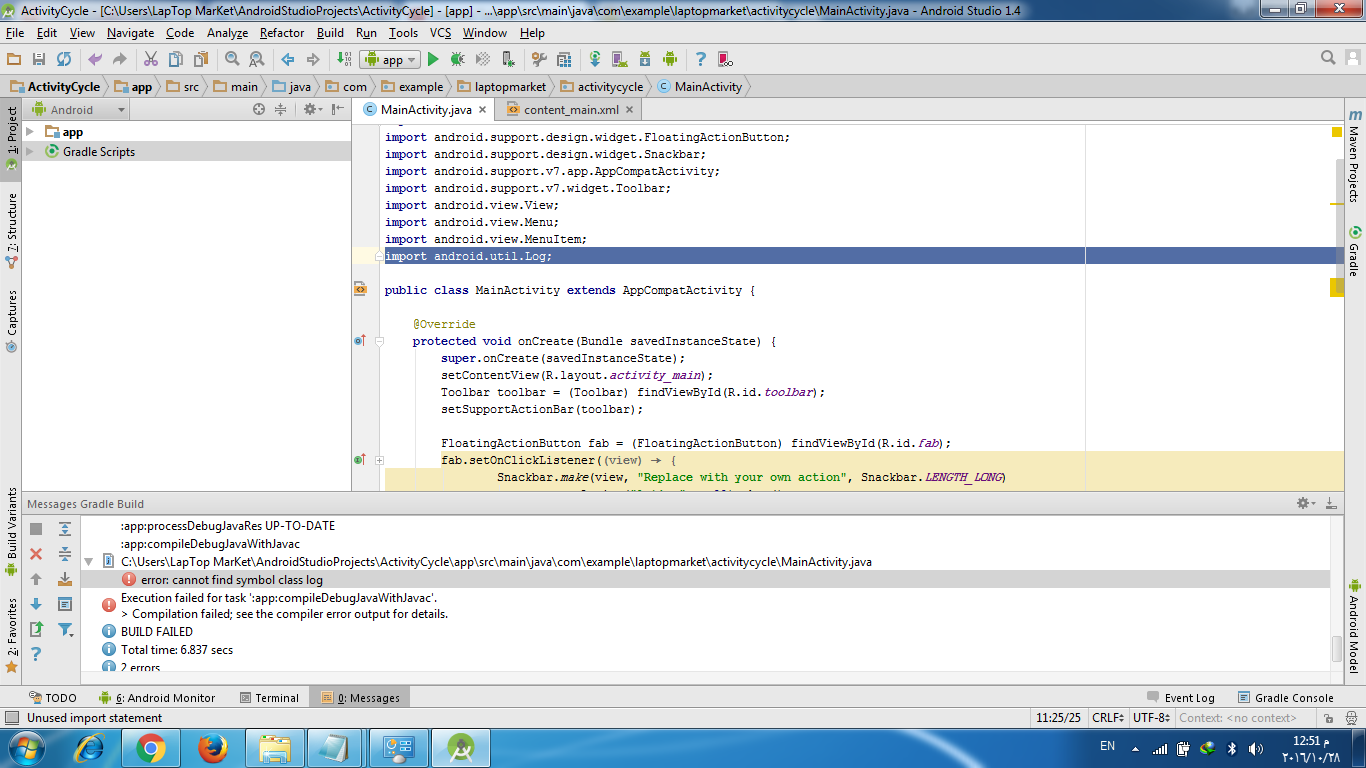The image size is (1366, 768).
Task: Collapse MainActivity.java error file node
Action: (89, 562)
